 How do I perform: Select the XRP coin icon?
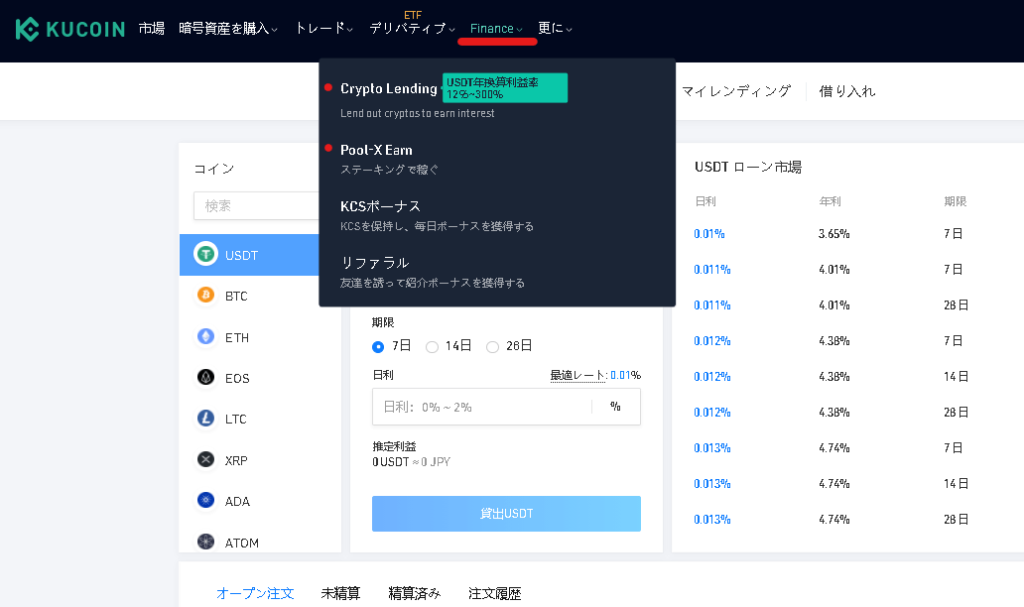pyautogui.click(x=206, y=459)
